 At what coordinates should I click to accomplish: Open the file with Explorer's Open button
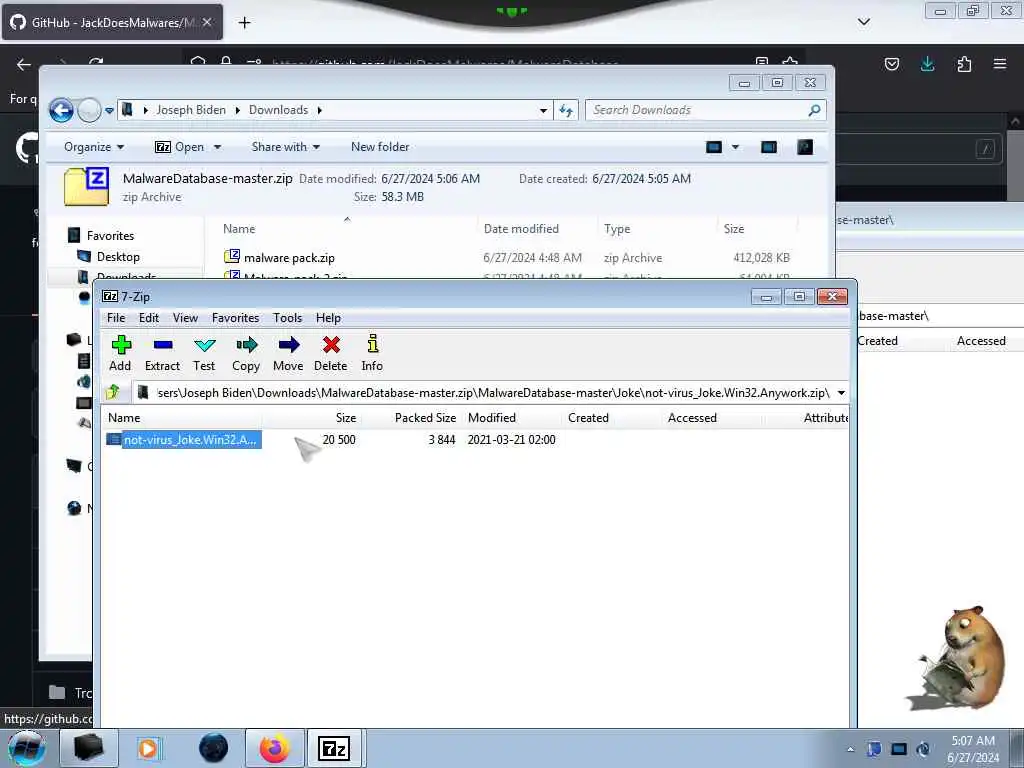coord(180,147)
